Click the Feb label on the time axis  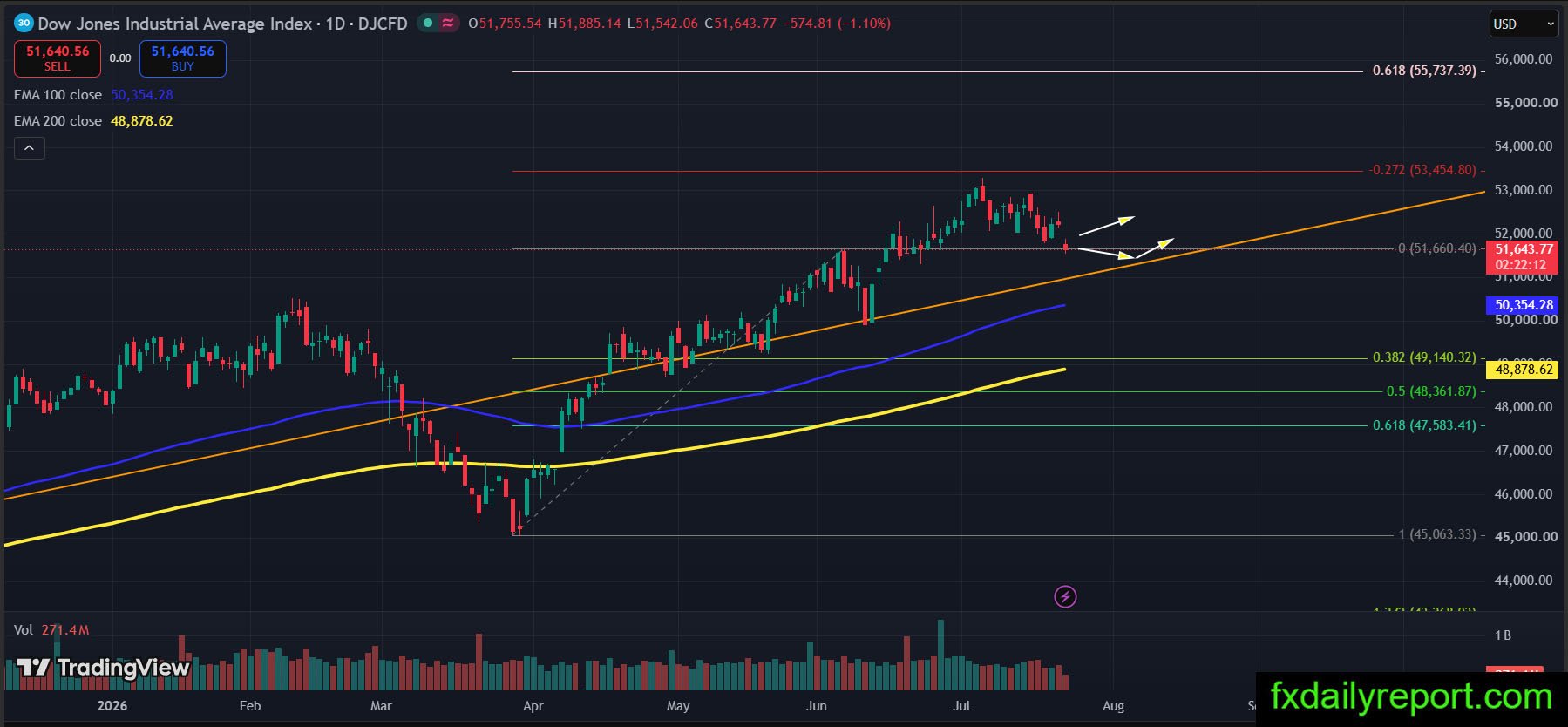click(250, 706)
